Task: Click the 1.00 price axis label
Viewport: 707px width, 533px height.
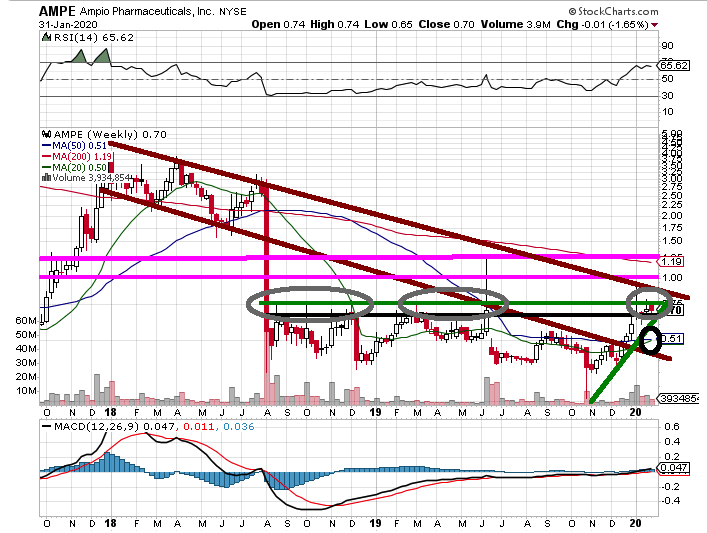Action: (x=671, y=278)
